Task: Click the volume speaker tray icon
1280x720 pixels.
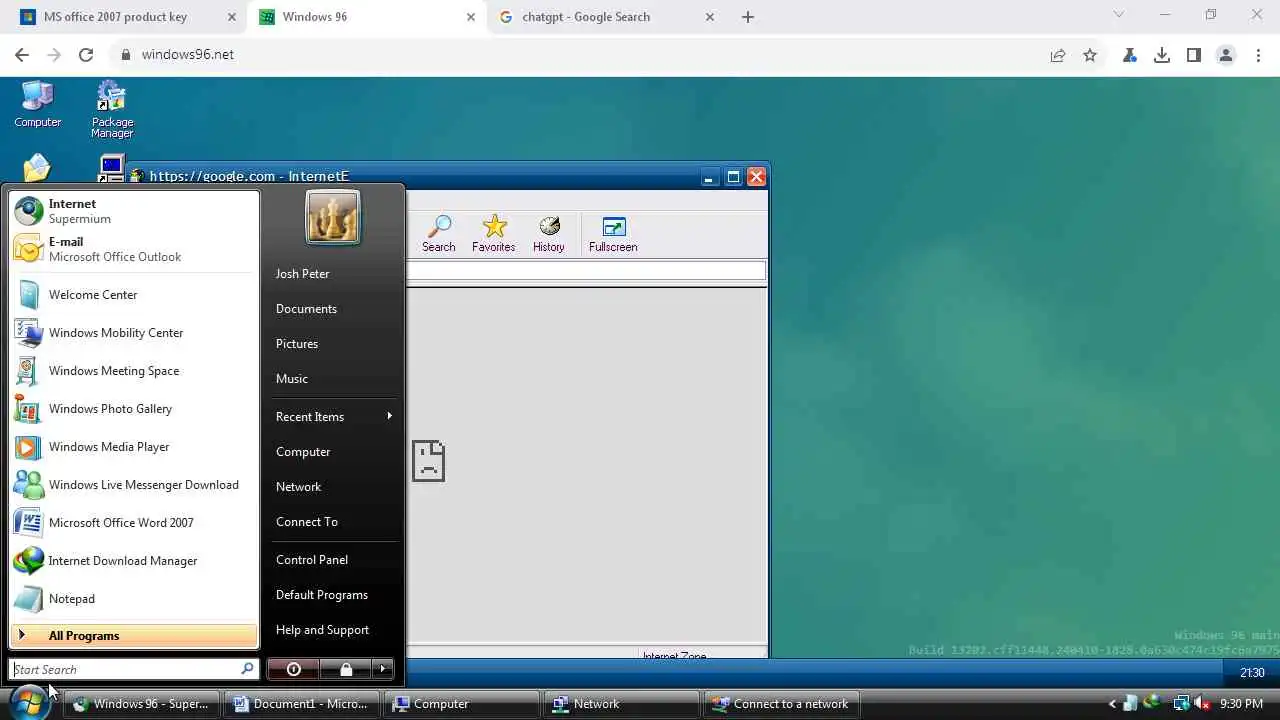Action: (1202, 704)
